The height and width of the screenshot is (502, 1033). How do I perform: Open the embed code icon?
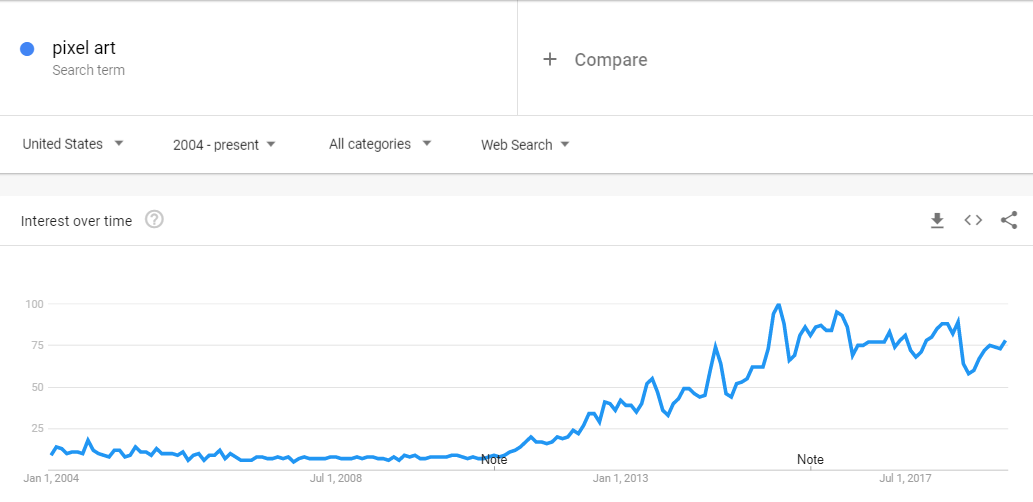[973, 221]
